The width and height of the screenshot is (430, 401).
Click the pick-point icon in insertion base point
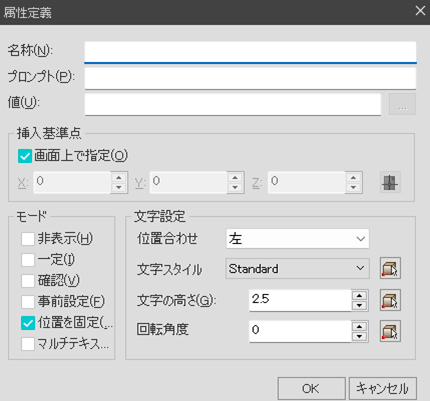pos(390,182)
